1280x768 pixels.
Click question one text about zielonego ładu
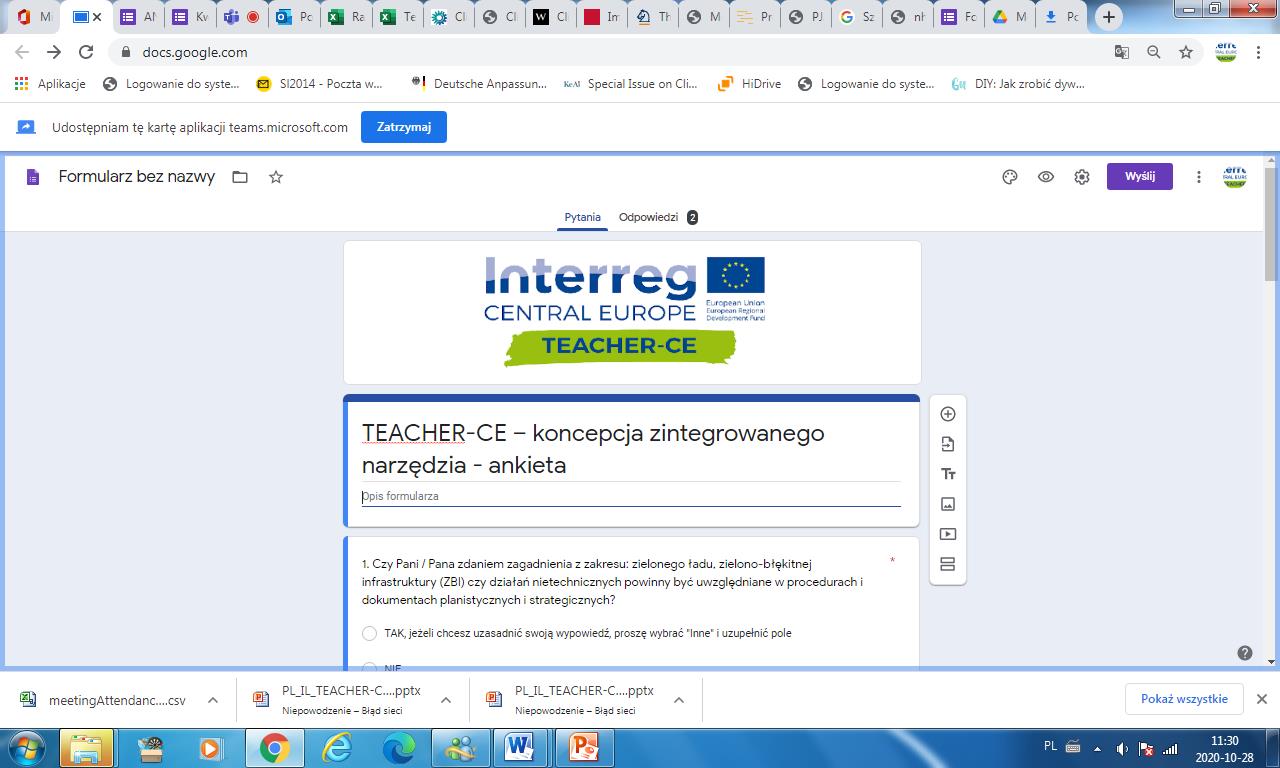click(612, 582)
